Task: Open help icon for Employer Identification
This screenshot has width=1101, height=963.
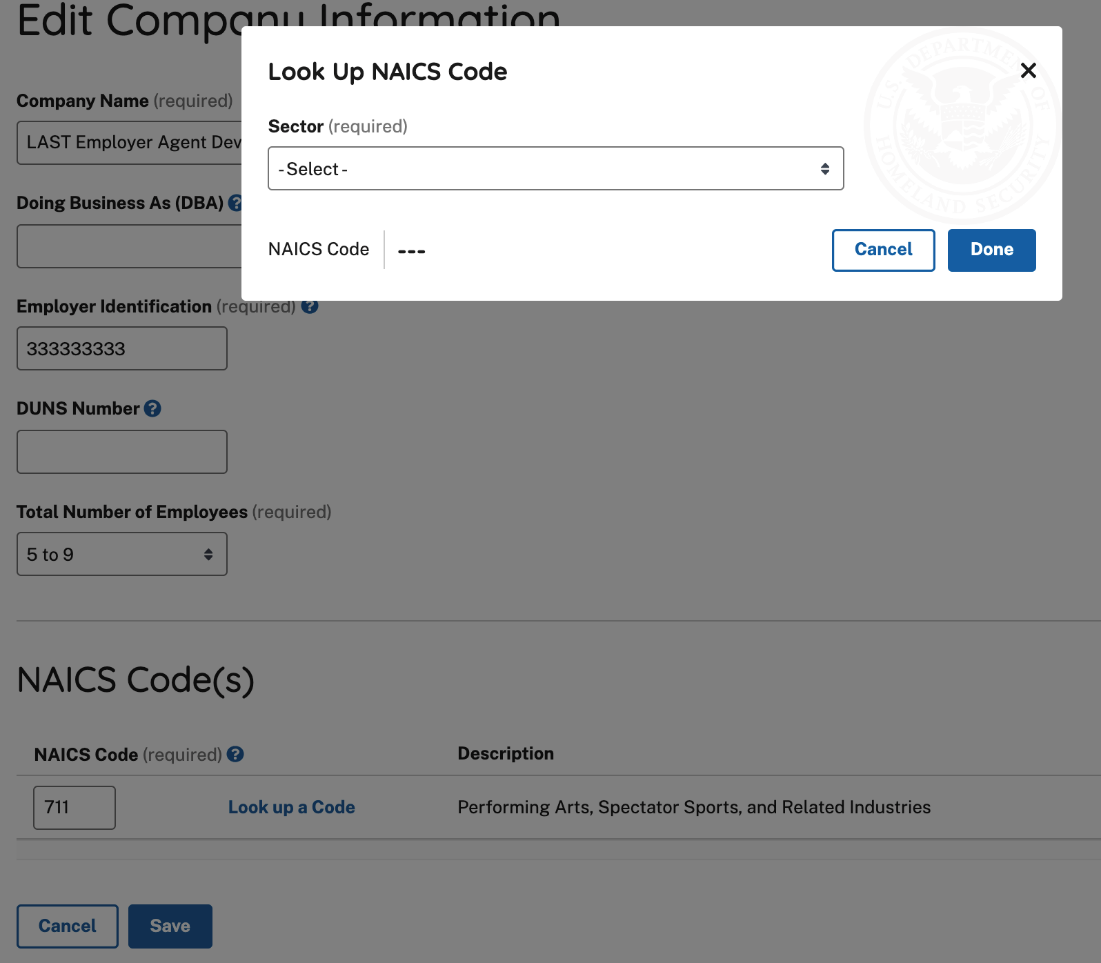Action: 310,306
